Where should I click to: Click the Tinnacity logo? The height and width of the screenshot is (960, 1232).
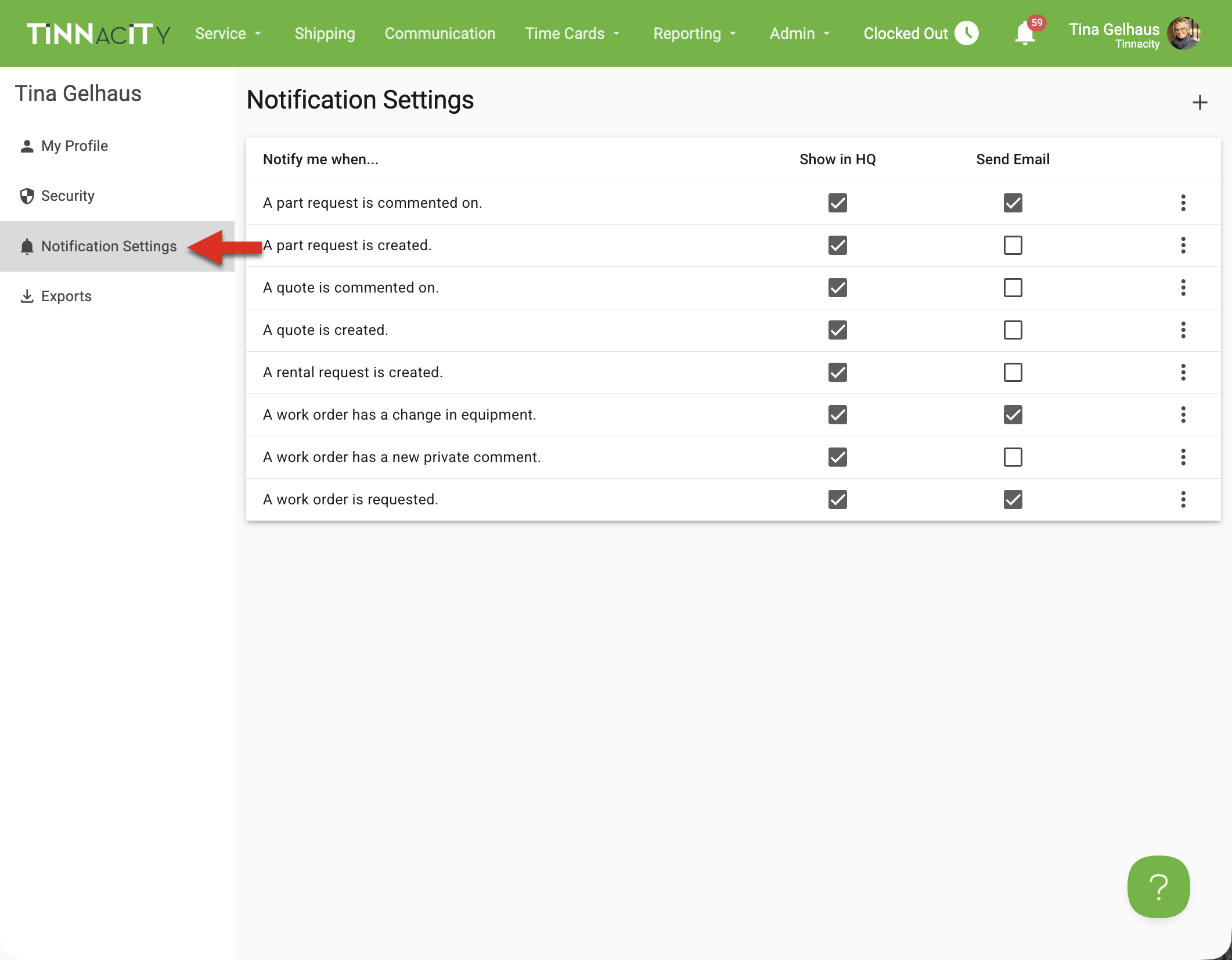(98, 34)
